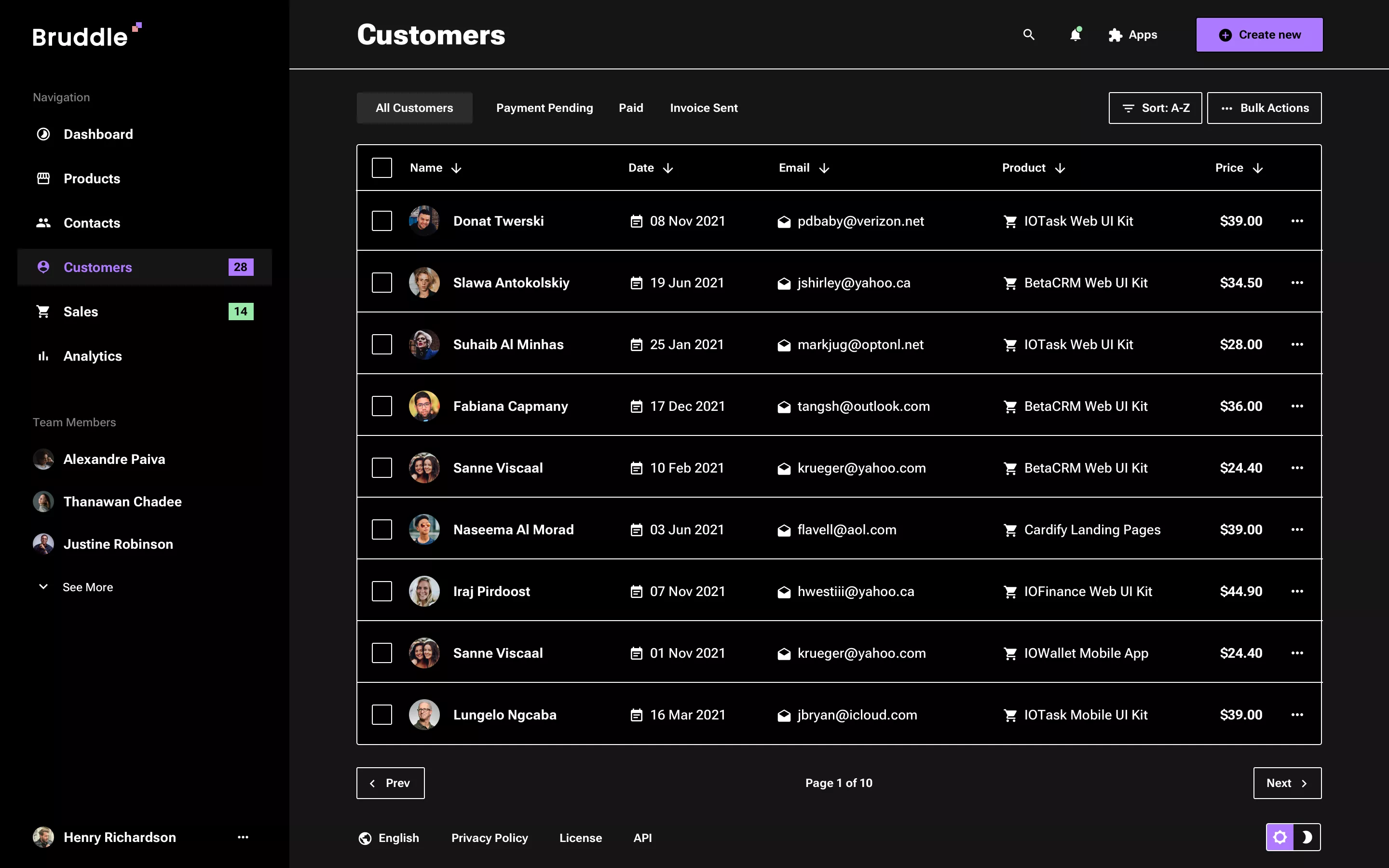Click the Create new button
This screenshot has height=868, width=1389.
click(1259, 34)
